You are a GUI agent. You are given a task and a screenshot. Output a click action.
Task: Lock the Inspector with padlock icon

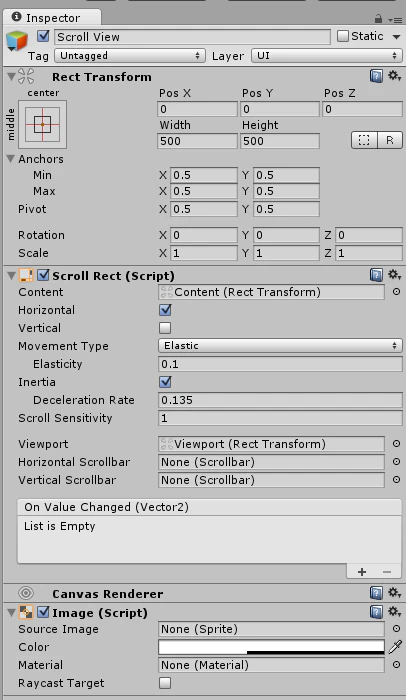pos(378,19)
